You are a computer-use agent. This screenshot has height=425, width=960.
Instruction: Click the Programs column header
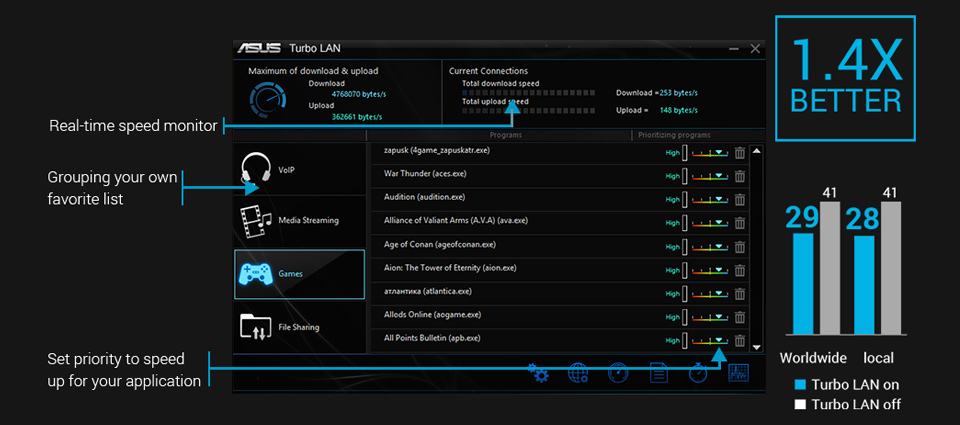tap(506, 135)
